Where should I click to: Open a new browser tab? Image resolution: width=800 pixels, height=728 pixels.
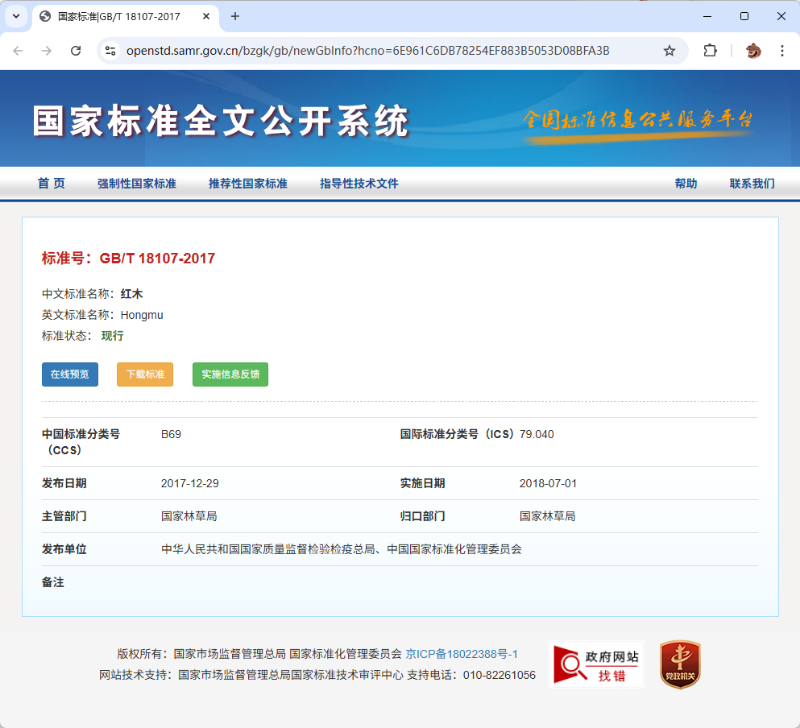tap(235, 16)
